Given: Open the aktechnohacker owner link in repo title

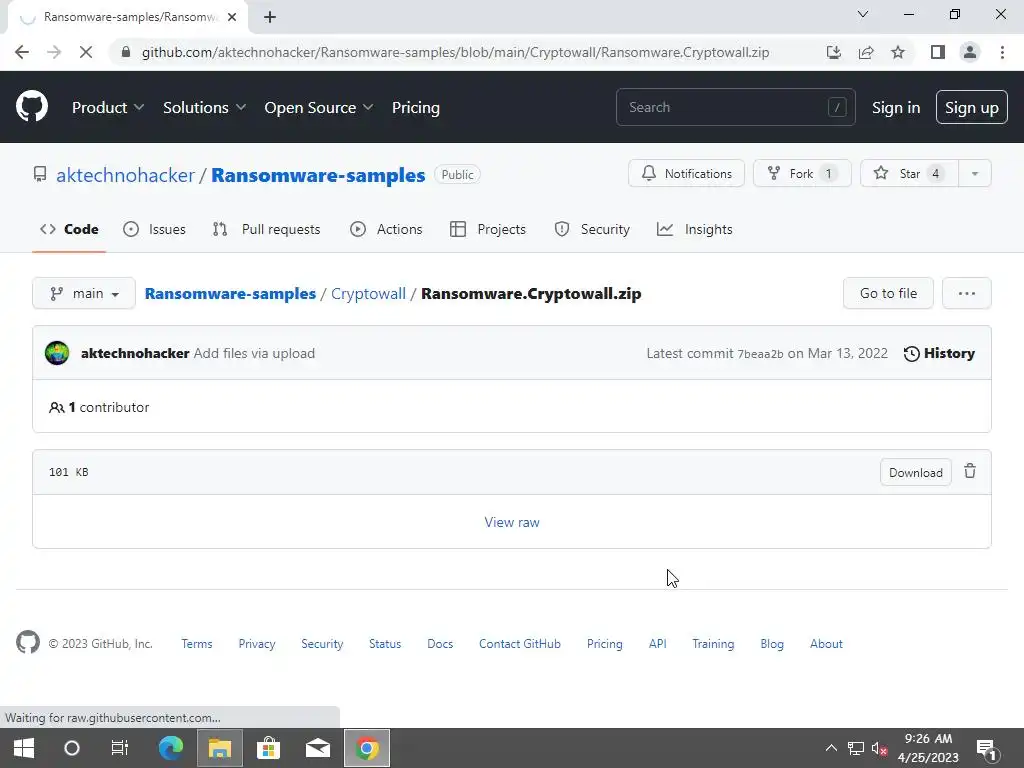Looking at the screenshot, I should click(125, 175).
